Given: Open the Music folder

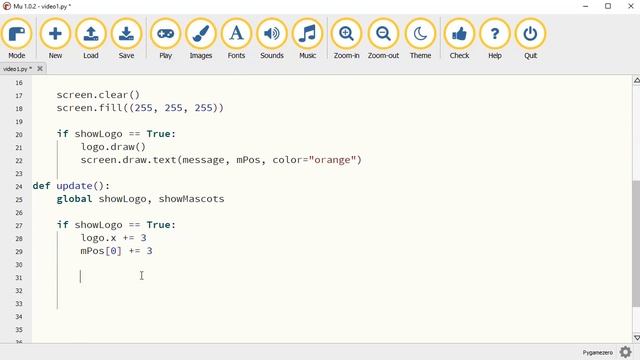Looking at the screenshot, I should pos(307,39).
